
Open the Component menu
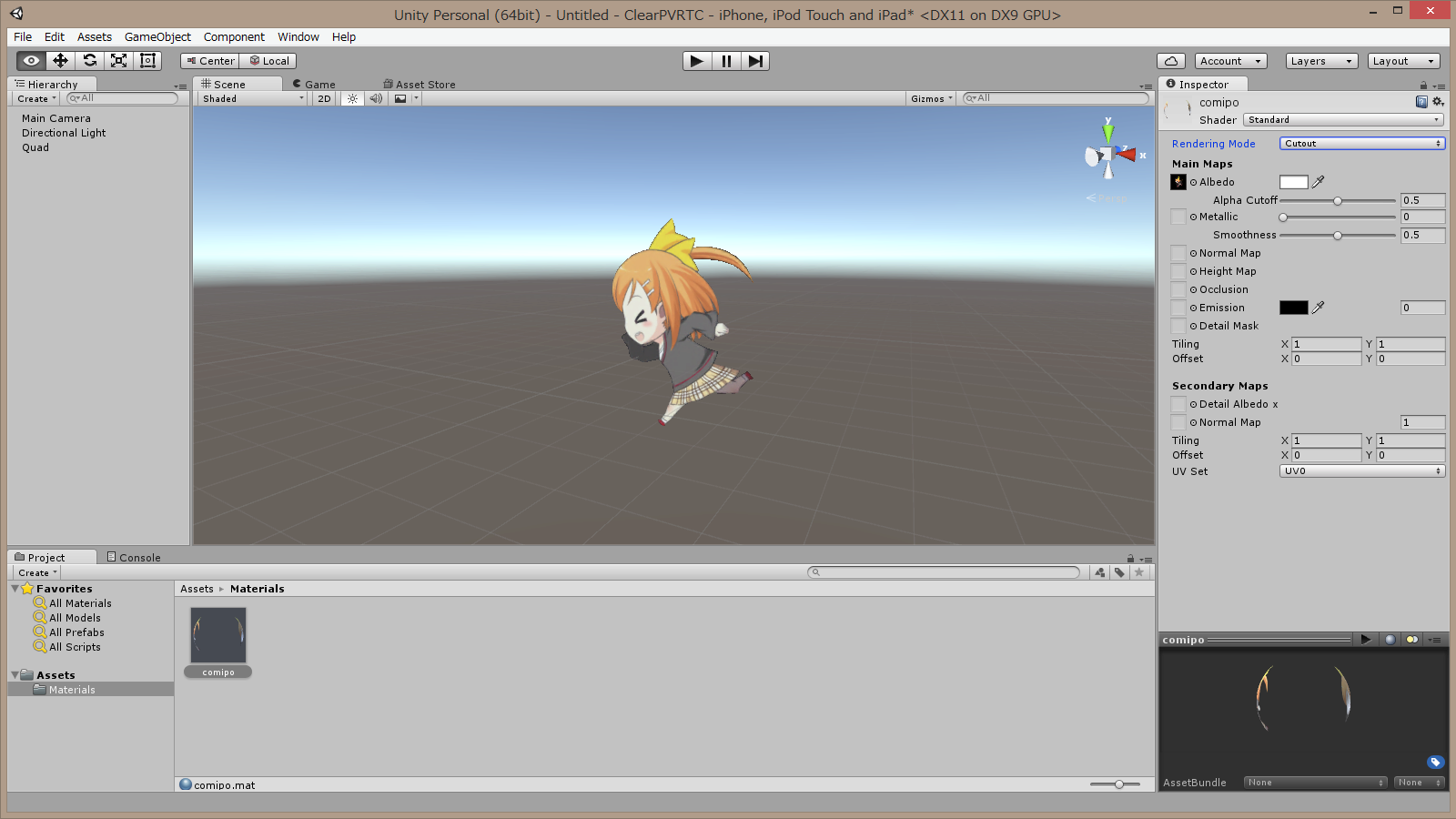(x=234, y=36)
